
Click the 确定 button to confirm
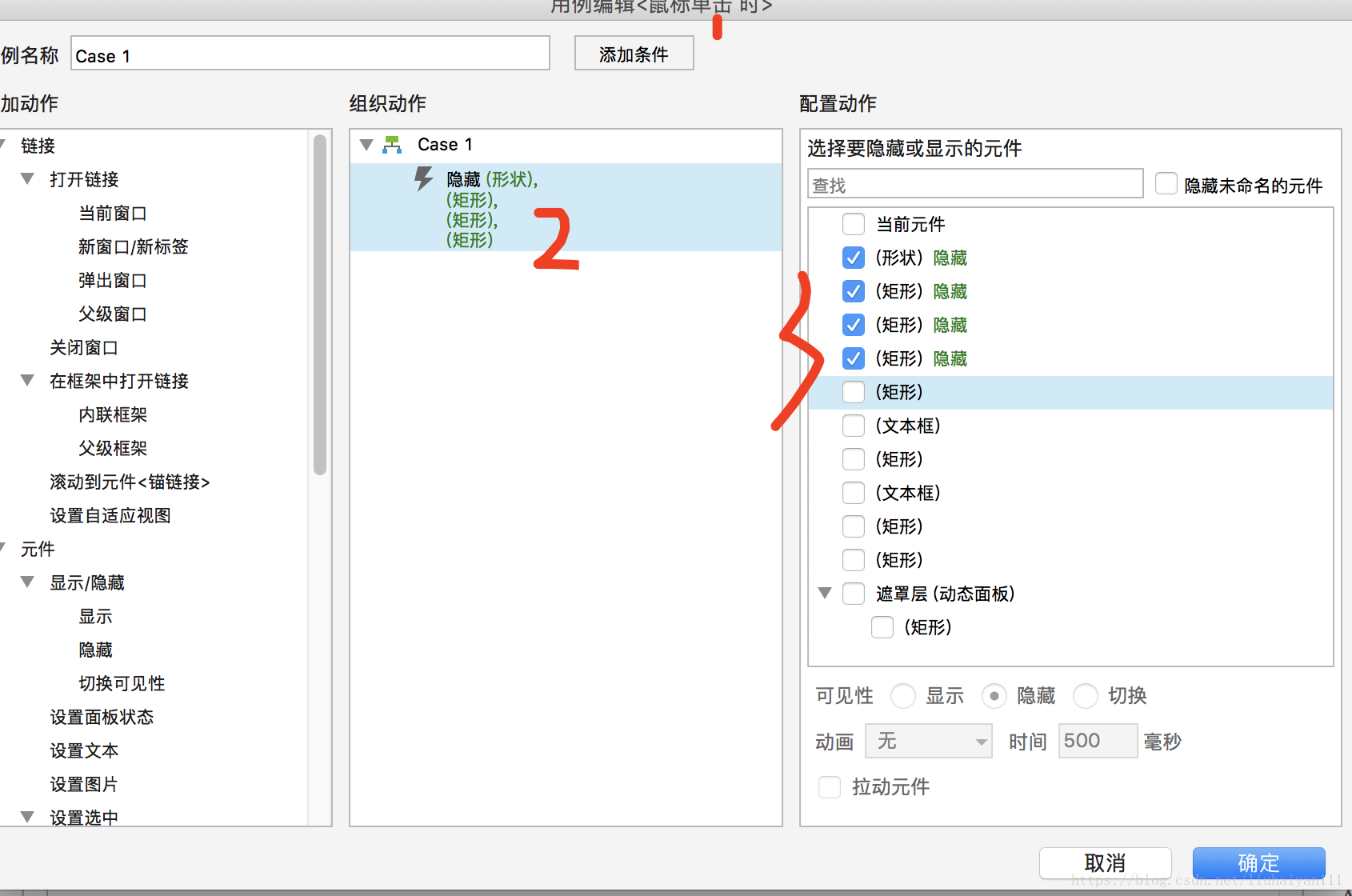(x=1258, y=863)
